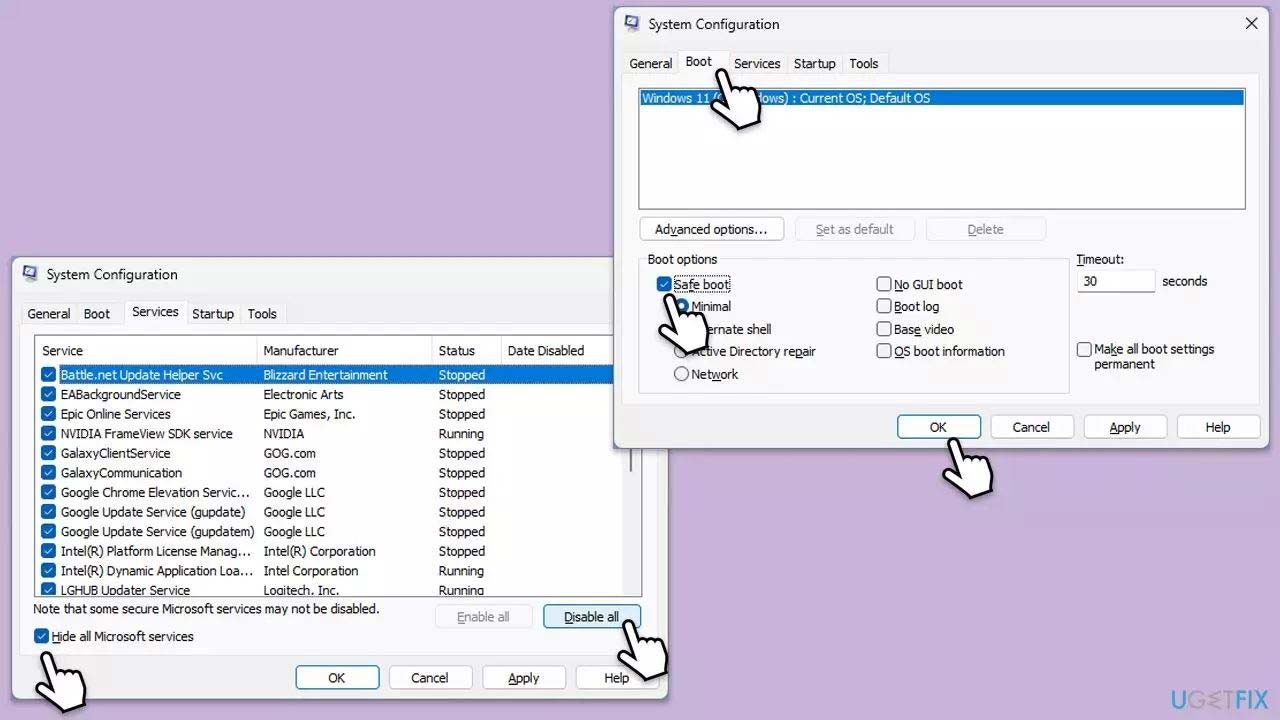Enable the Boot log checkbox
Image resolution: width=1280 pixels, height=720 pixels.
[884, 306]
